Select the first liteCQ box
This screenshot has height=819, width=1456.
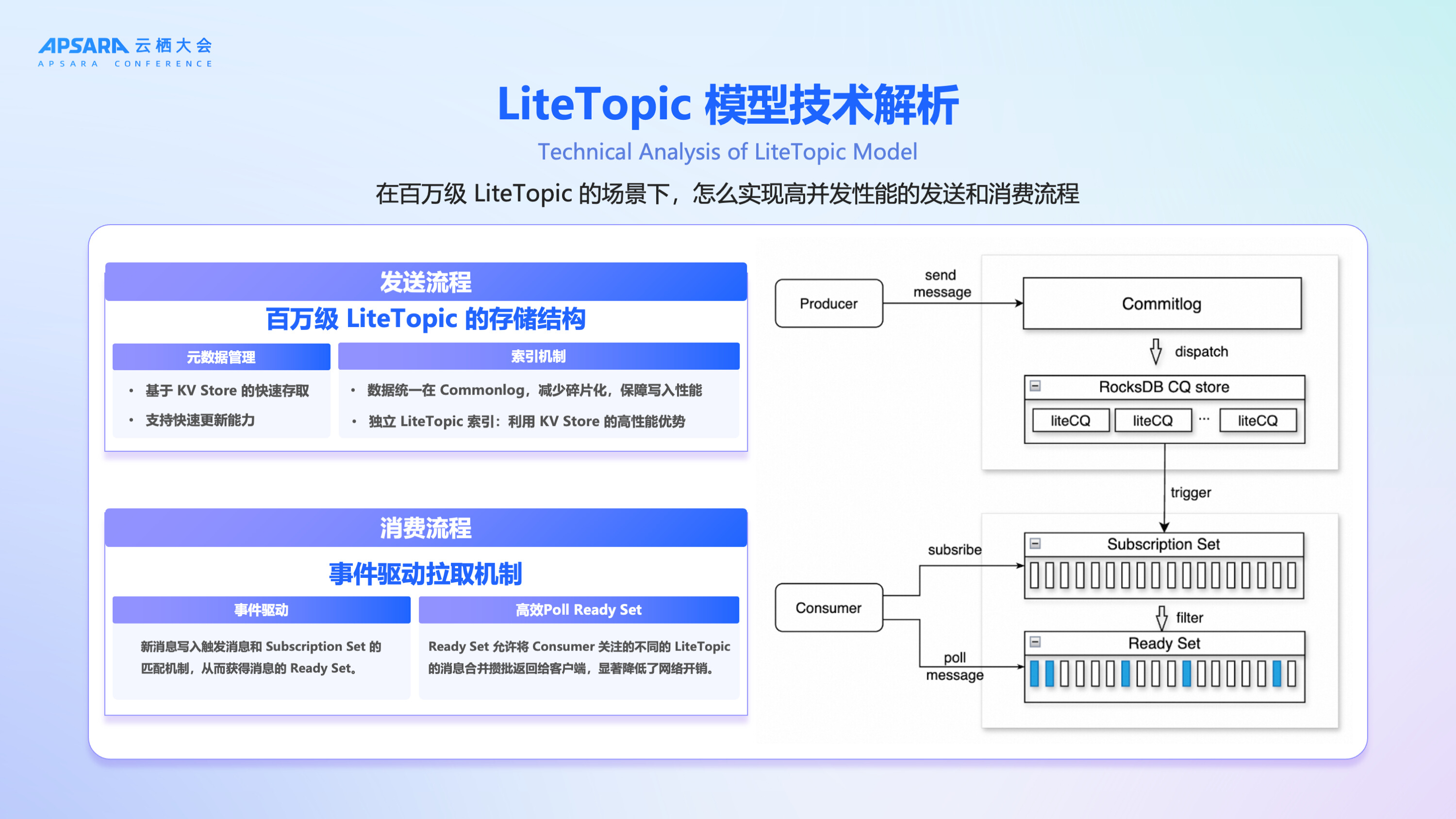(x=1071, y=421)
